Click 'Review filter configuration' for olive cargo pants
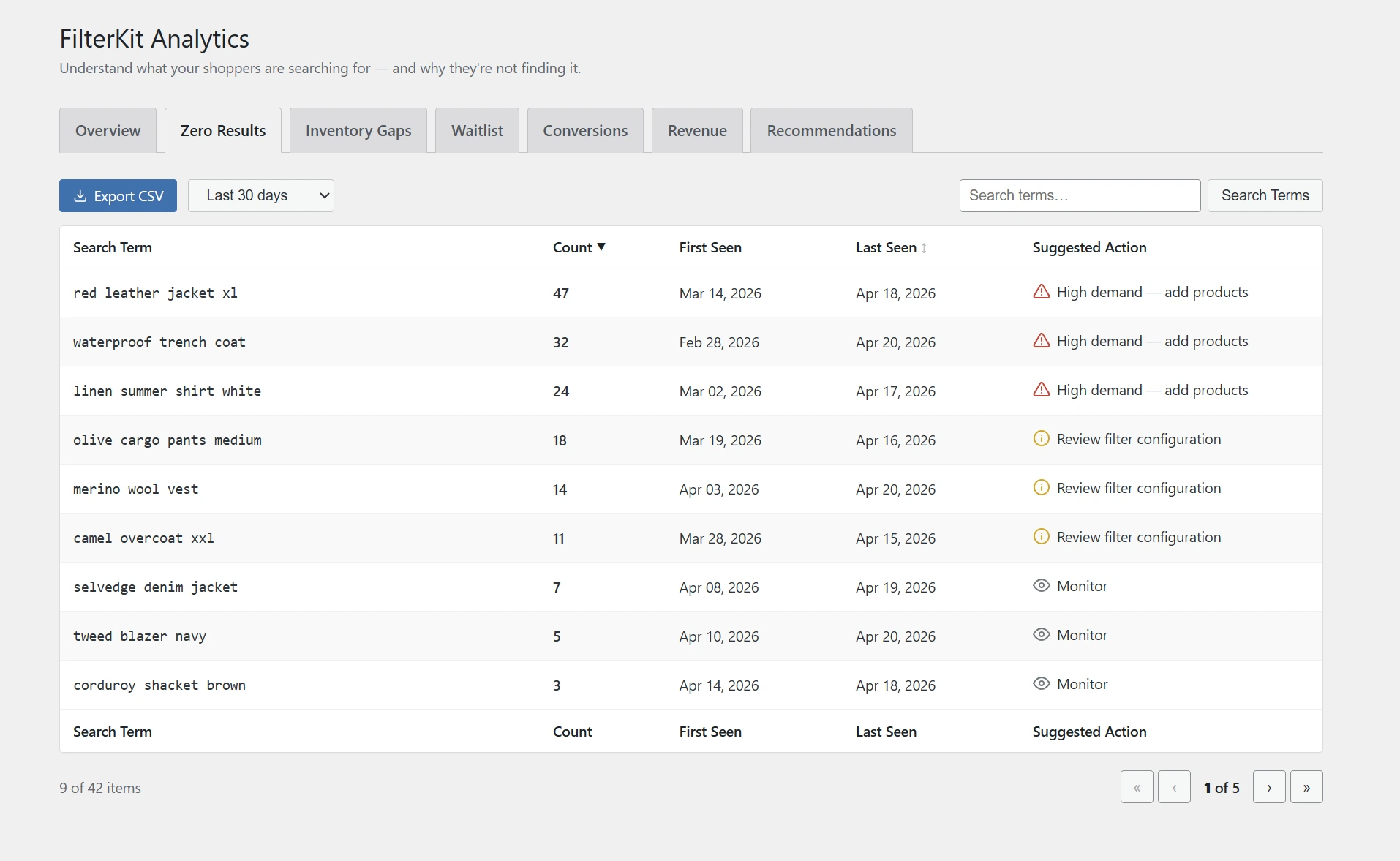Screen dimensions: 1400x861 [x=1139, y=439]
